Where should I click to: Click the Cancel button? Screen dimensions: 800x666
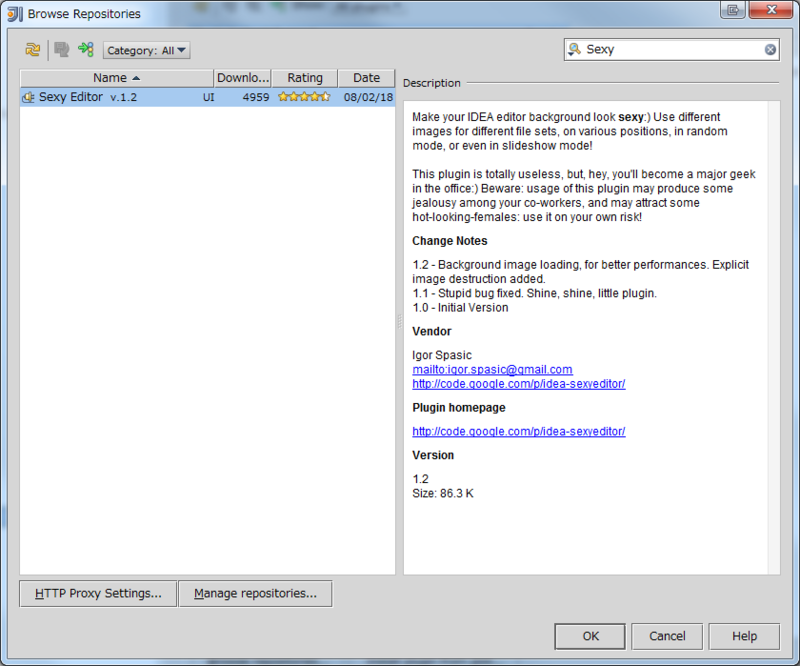(667, 636)
